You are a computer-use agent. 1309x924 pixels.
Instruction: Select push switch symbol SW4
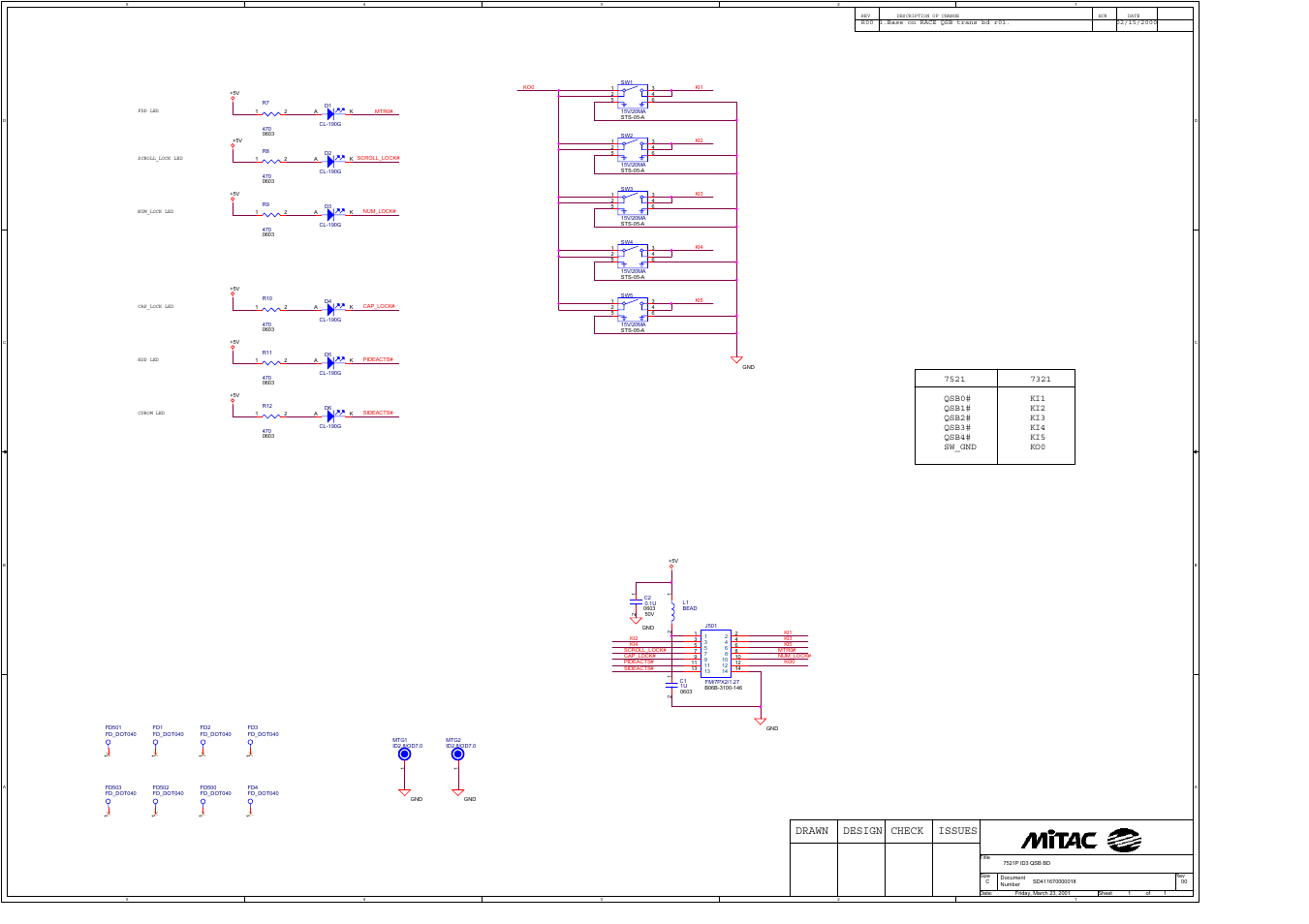tap(633, 255)
